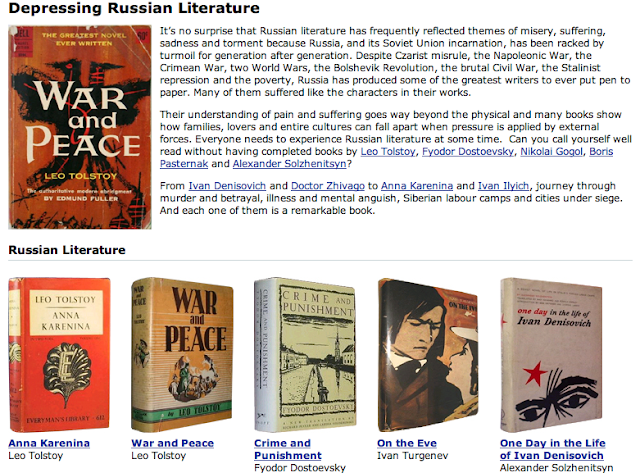Image resolution: width=640 pixels, height=473 pixels.
Task: View the Crime and Punishment book cover
Action: pos(305,355)
